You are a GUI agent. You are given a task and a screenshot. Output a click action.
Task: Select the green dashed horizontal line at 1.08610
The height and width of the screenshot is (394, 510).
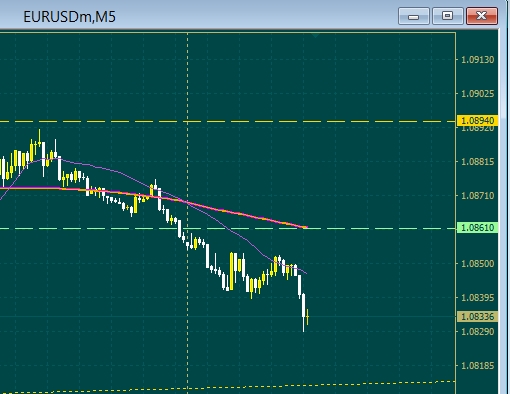coord(228,229)
